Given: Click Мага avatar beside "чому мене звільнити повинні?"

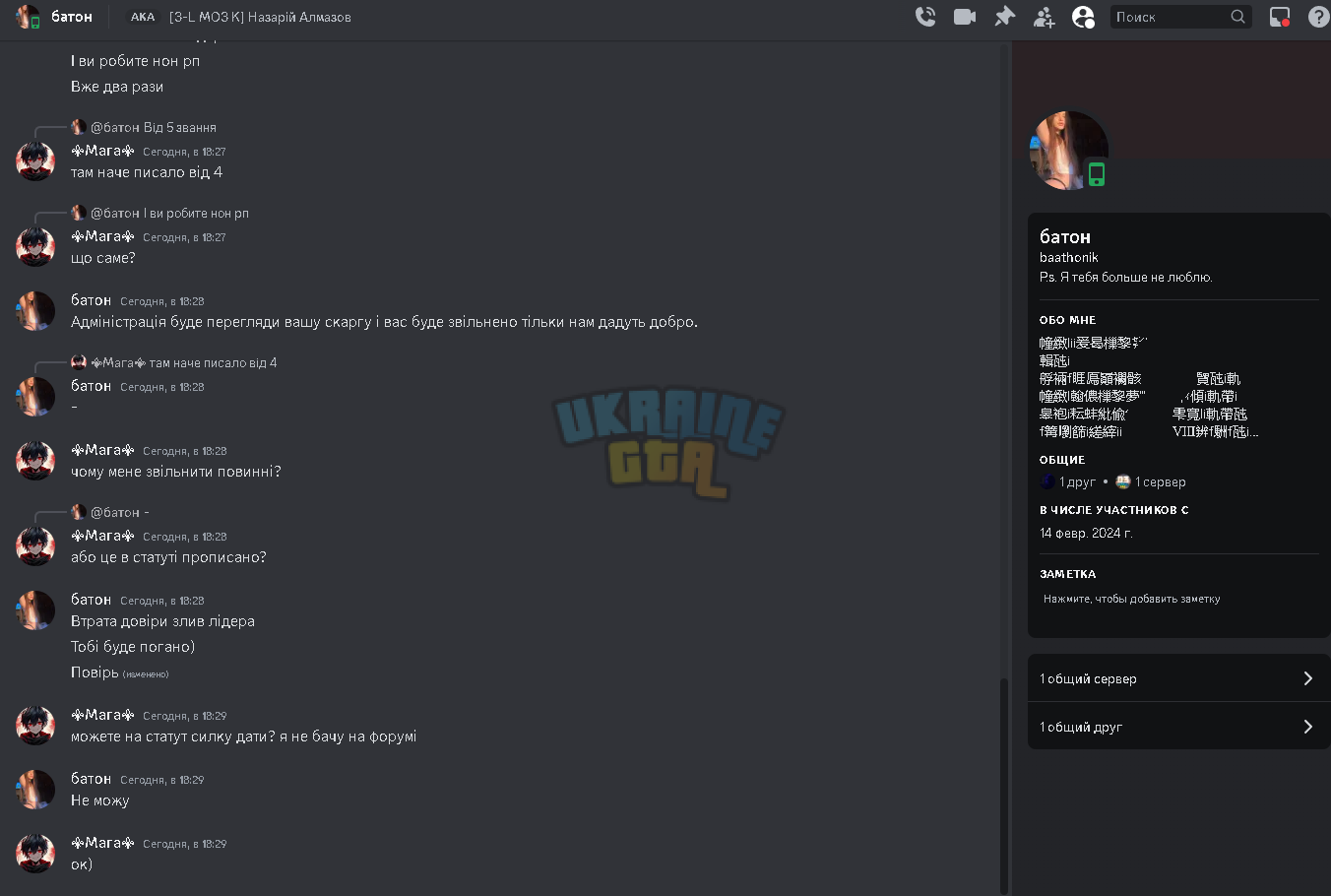Looking at the screenshot, I should click(x=35, y=461).
